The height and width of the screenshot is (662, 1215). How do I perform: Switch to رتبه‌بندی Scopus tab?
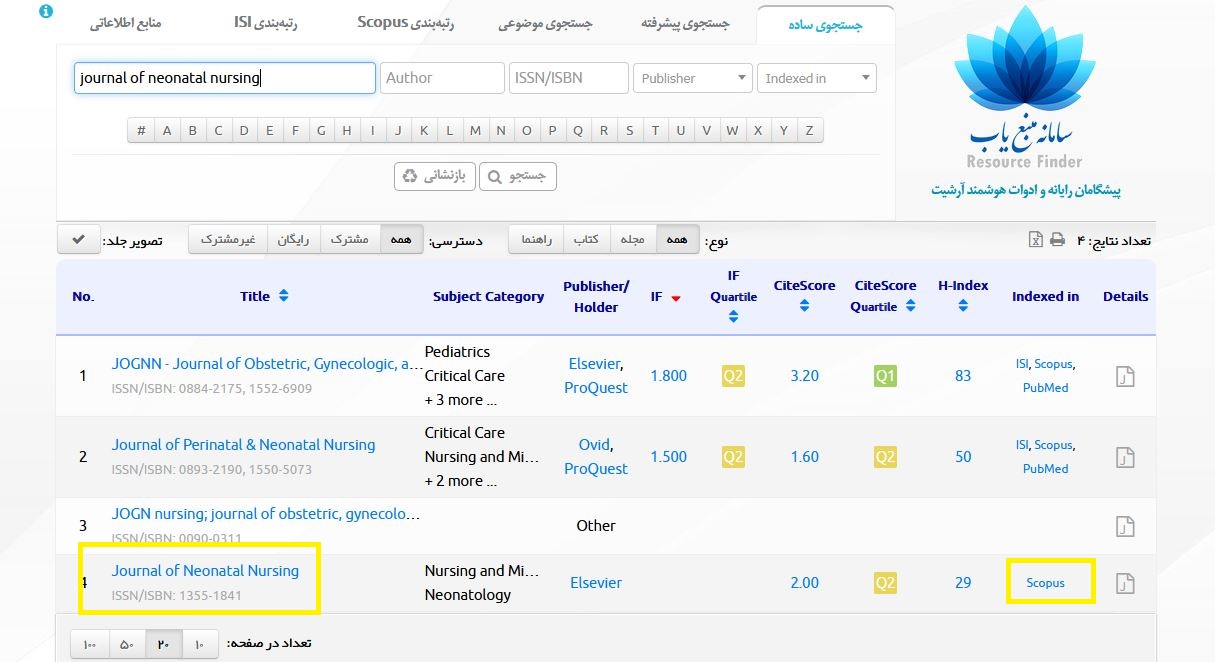coord(406,24)
